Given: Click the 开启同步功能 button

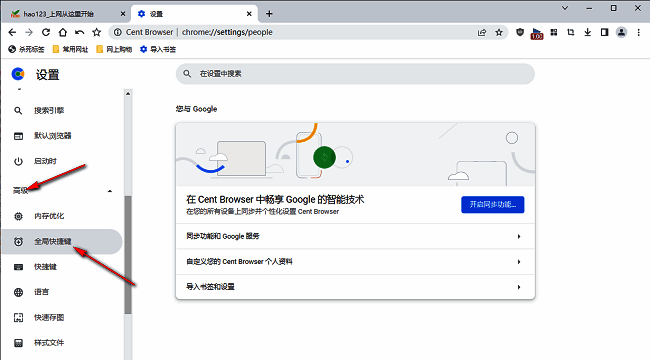Looking at the screenshot, I should click(x=492, y=205).
